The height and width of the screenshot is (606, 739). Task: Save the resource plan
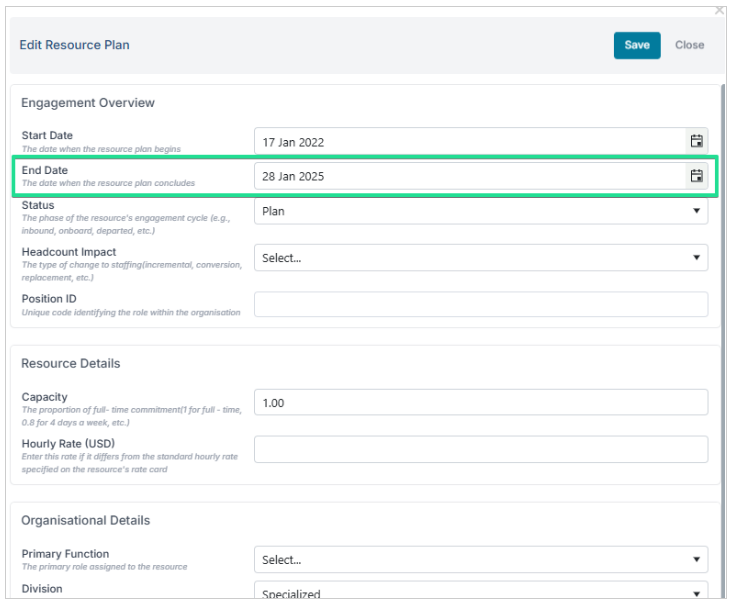637,45
